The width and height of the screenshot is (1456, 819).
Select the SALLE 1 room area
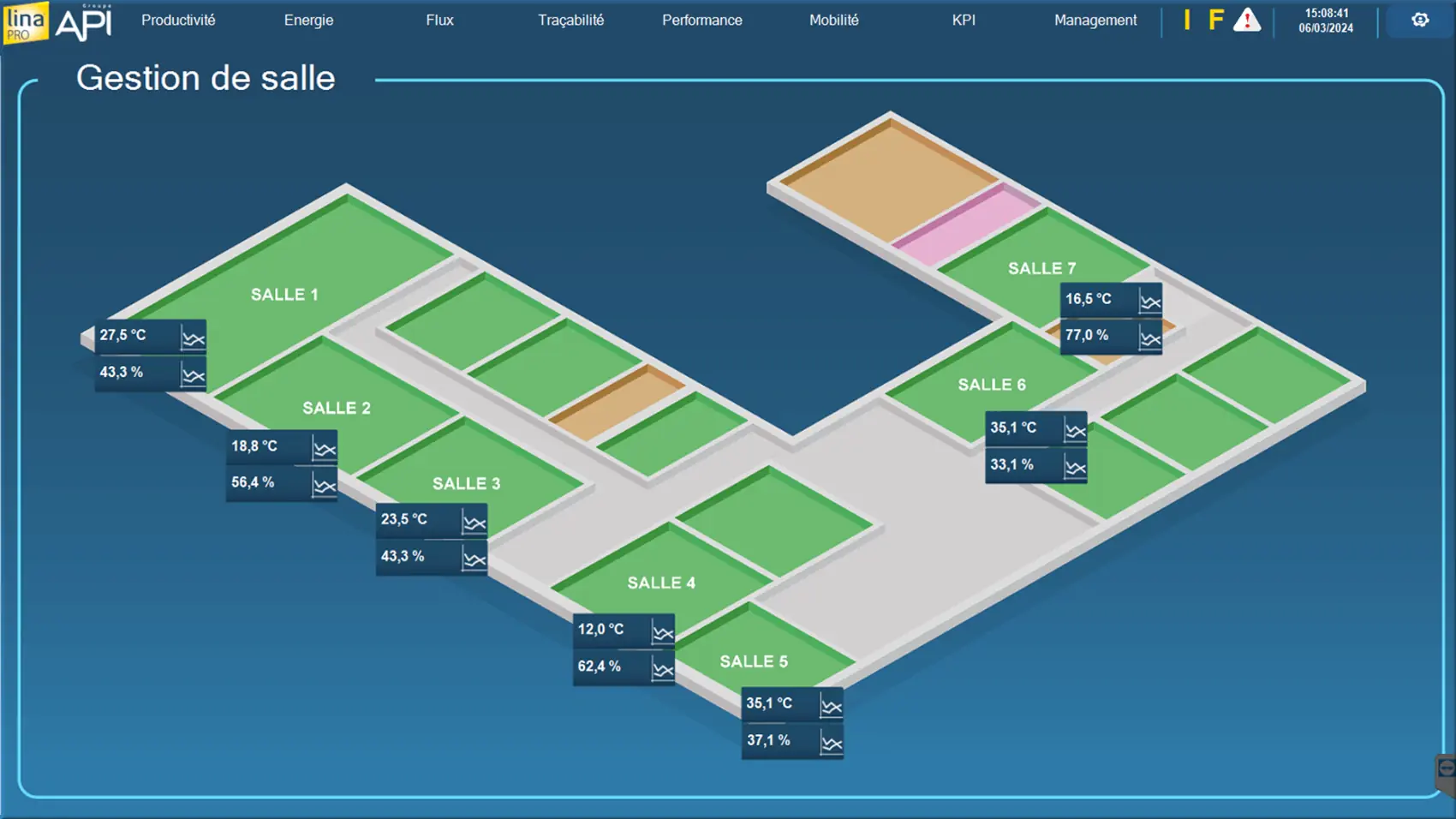[284, 274]
